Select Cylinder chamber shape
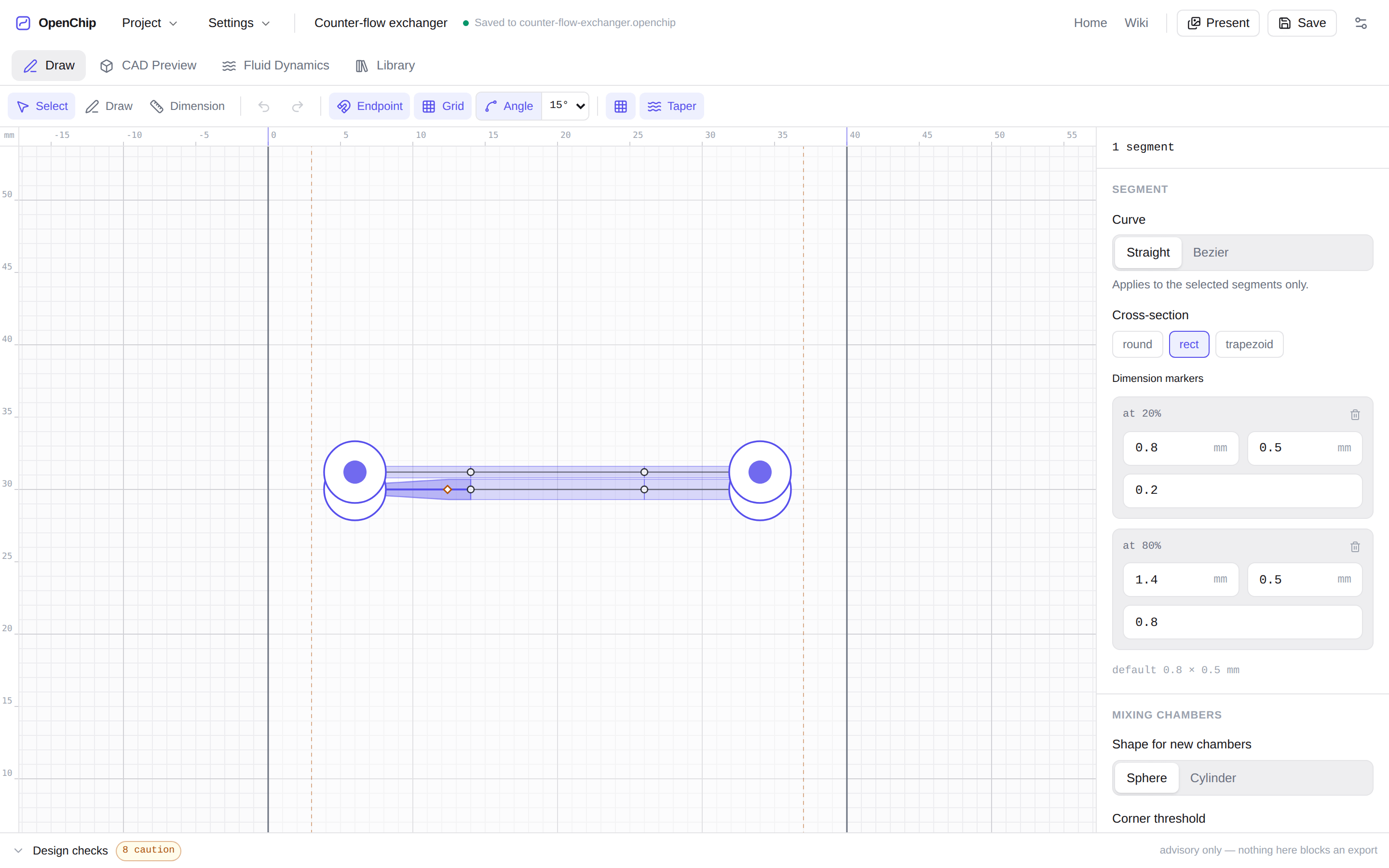 point(1213,778)
